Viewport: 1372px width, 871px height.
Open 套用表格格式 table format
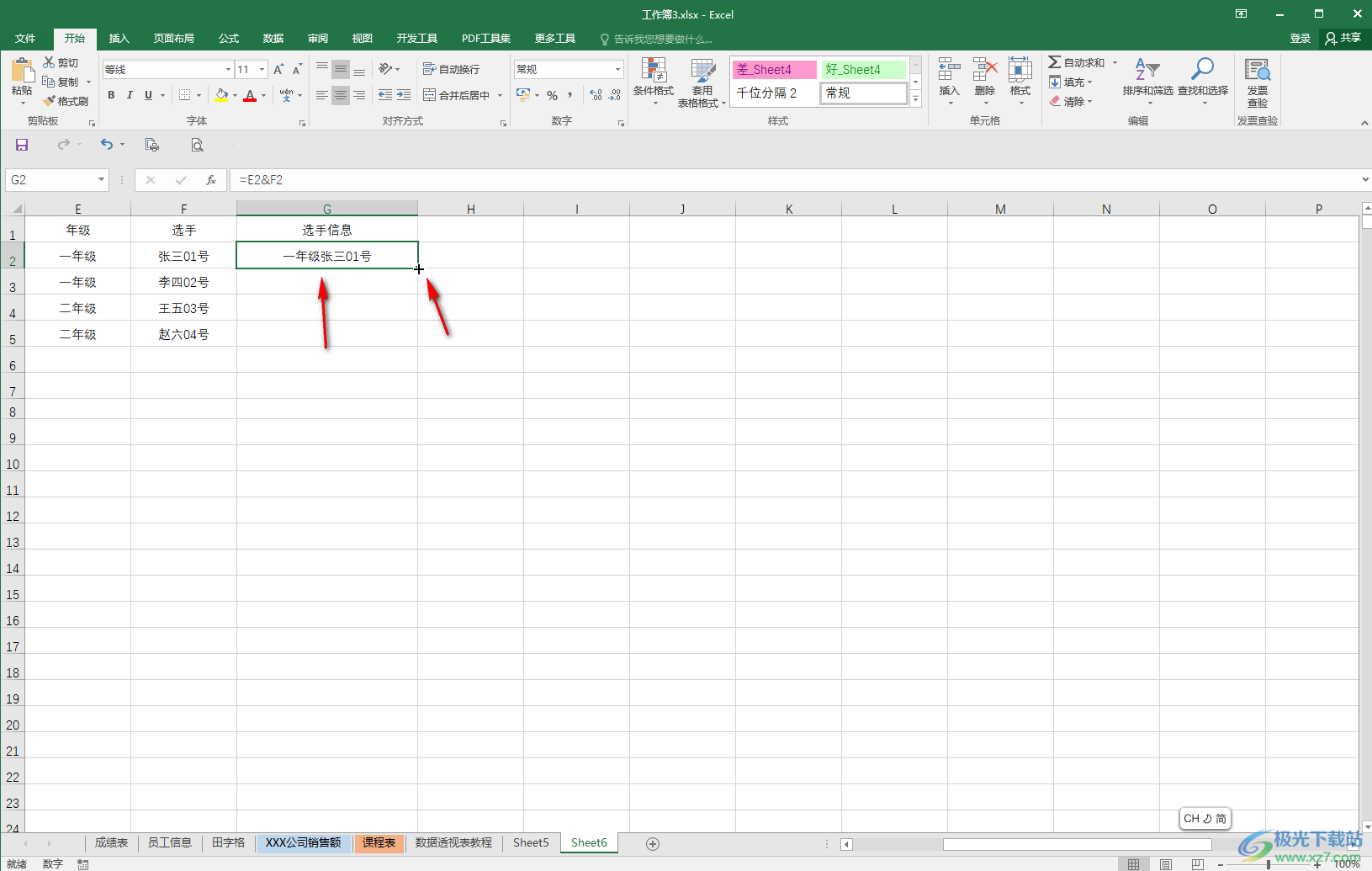(702, 82)
